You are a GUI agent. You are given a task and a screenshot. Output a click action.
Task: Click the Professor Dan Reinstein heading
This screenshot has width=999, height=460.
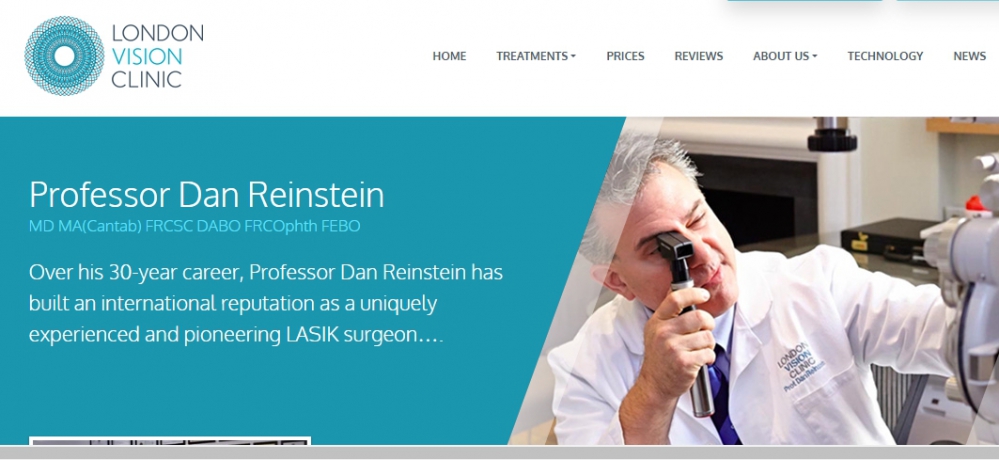(x=206, y=194)
